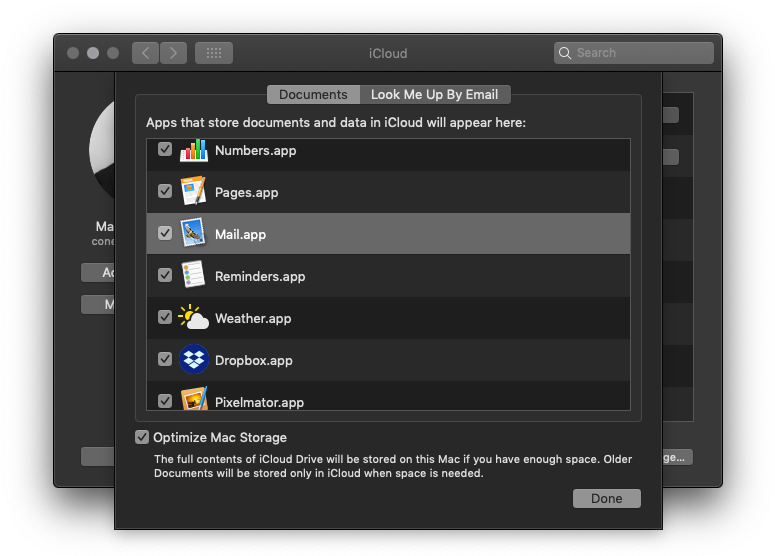
Task: Go back with toolbar back arrow
Action: [146, 53]
